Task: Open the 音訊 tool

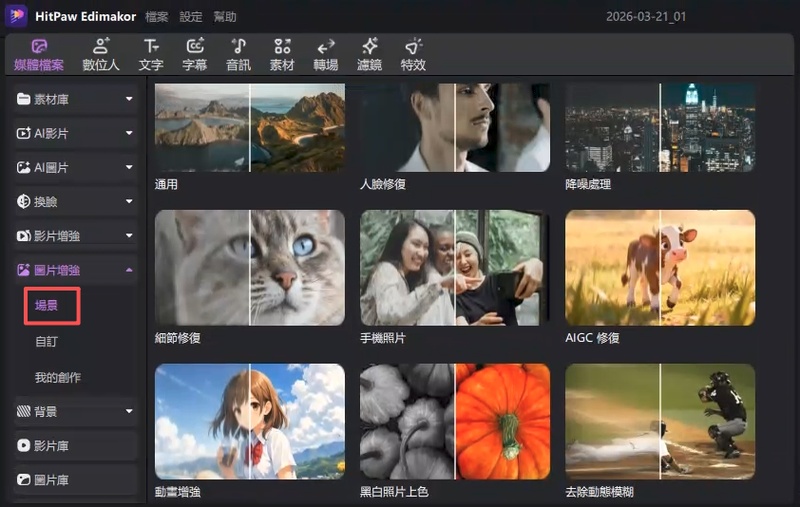Action: pyautogui.click(x=238, y=55)
